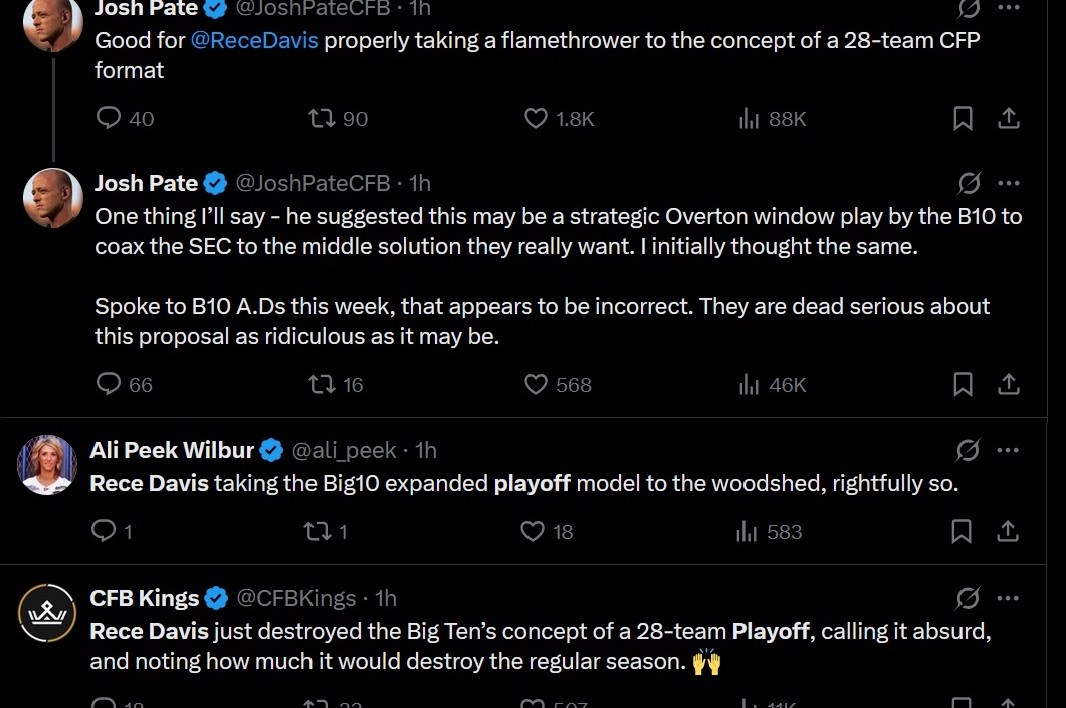1066x708 pixels.
Task: Open Ali Peek Wilbur's profile picture
Action: coord(47,465)
